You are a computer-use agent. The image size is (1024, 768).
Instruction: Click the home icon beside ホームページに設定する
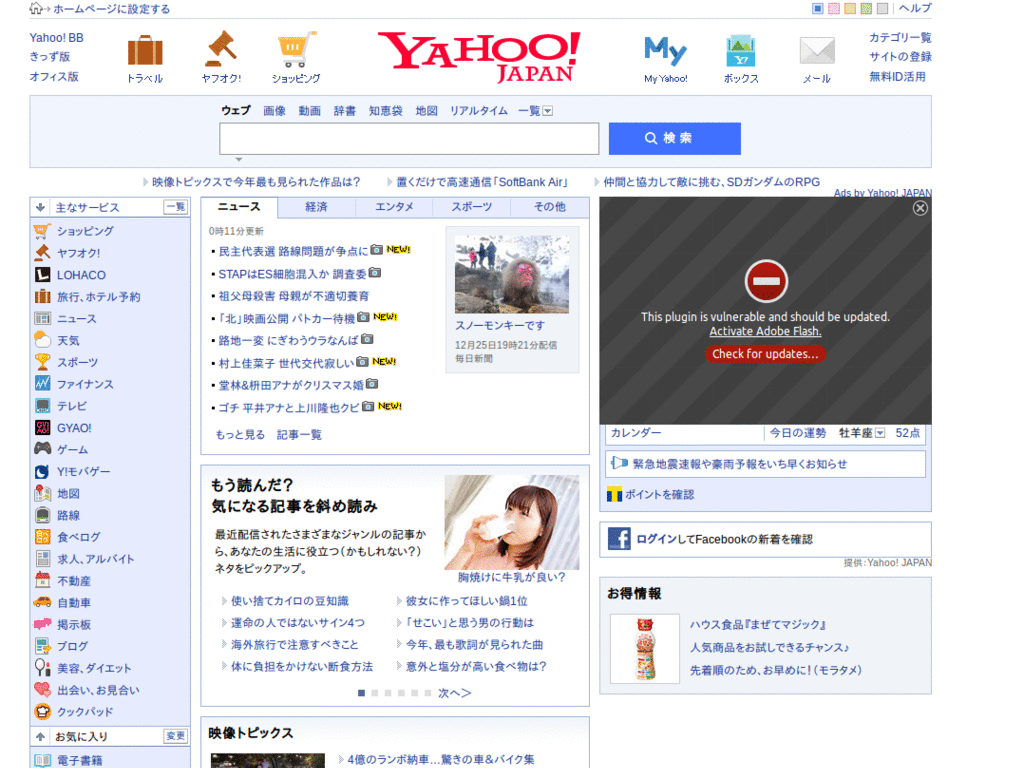(x=36, y=8)
